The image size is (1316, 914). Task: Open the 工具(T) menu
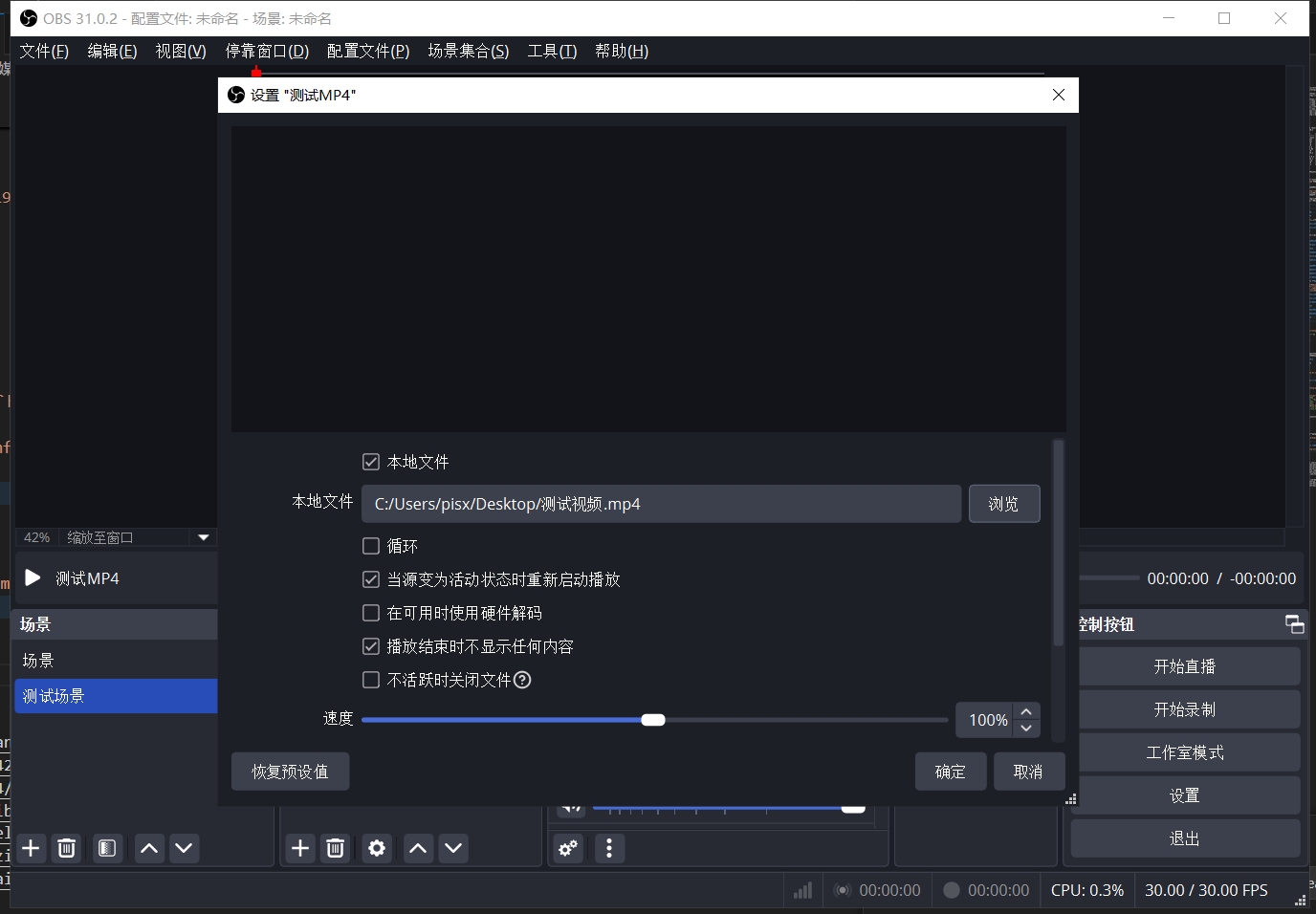pos(552,52)
